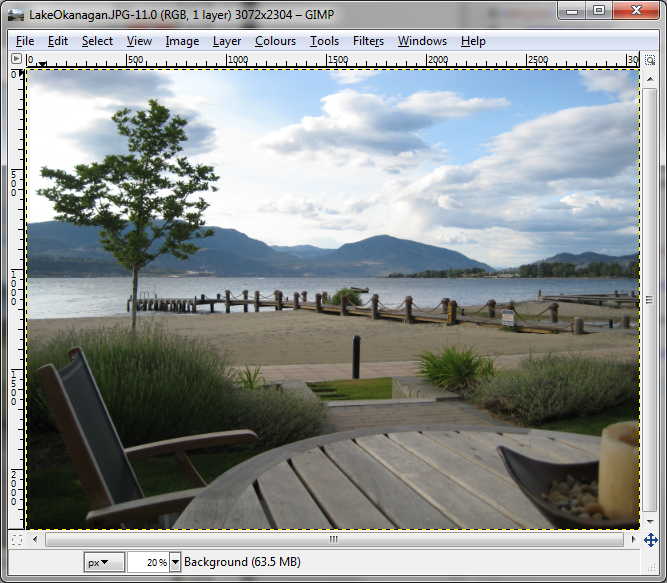Open the View menu
Viewport: 667px width, 583px height.
(x=139, y=41)
